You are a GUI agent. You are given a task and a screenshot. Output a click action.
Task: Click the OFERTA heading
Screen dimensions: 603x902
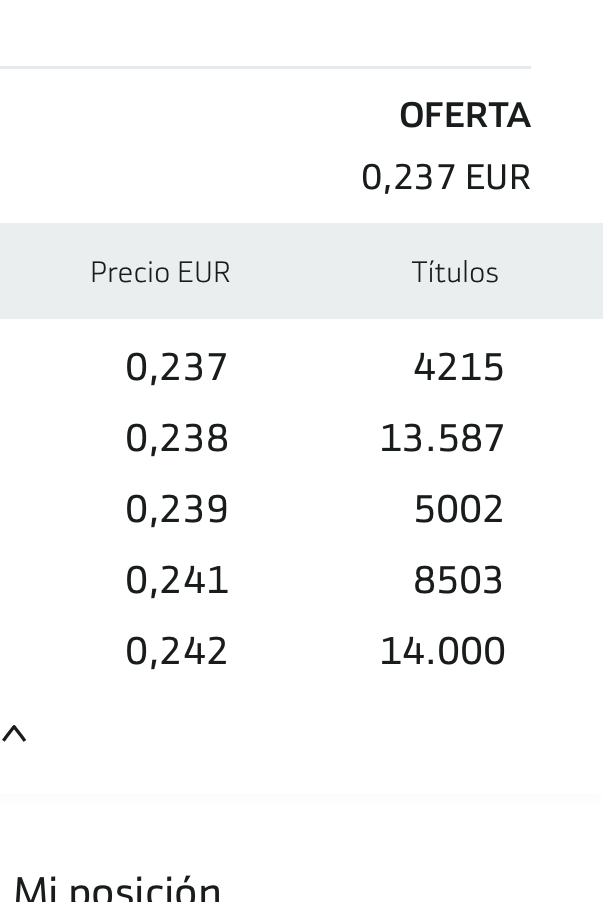tap(465, 116)
